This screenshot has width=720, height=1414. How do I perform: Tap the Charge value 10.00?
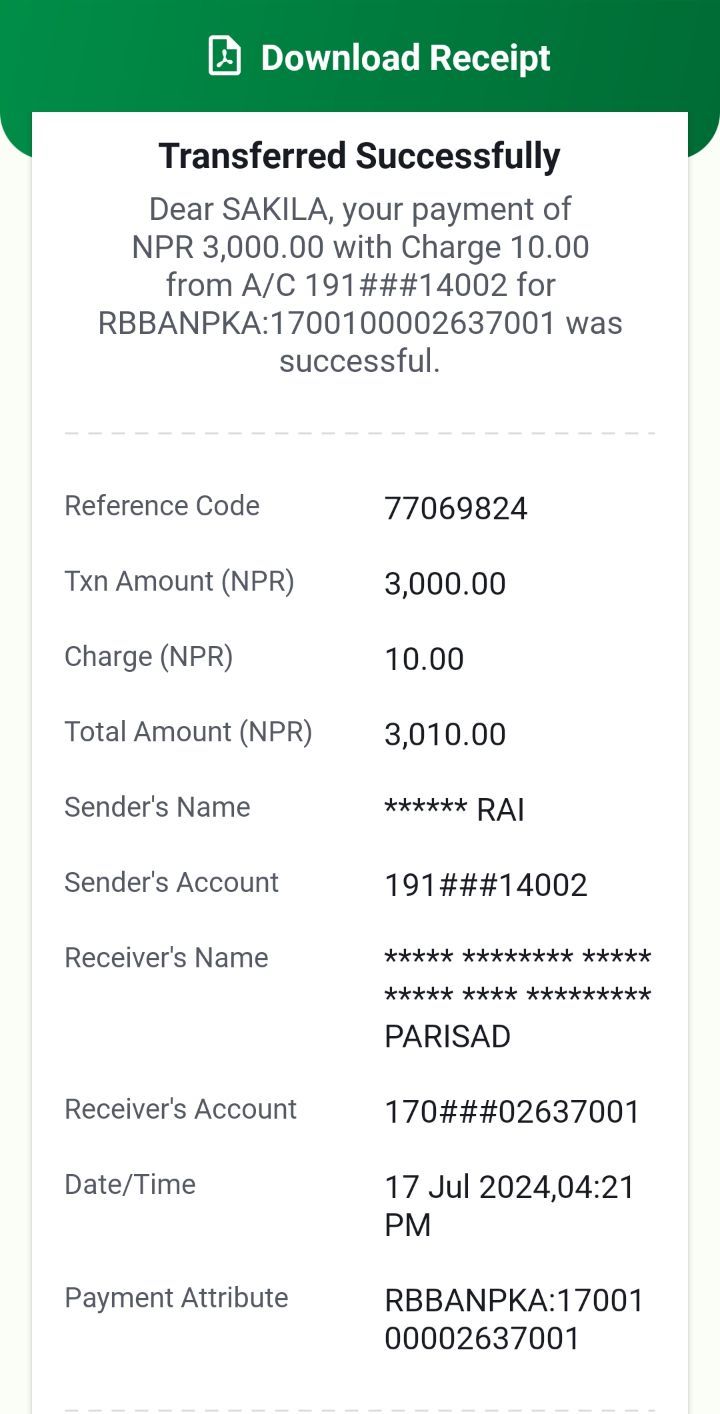coord(424,659)
